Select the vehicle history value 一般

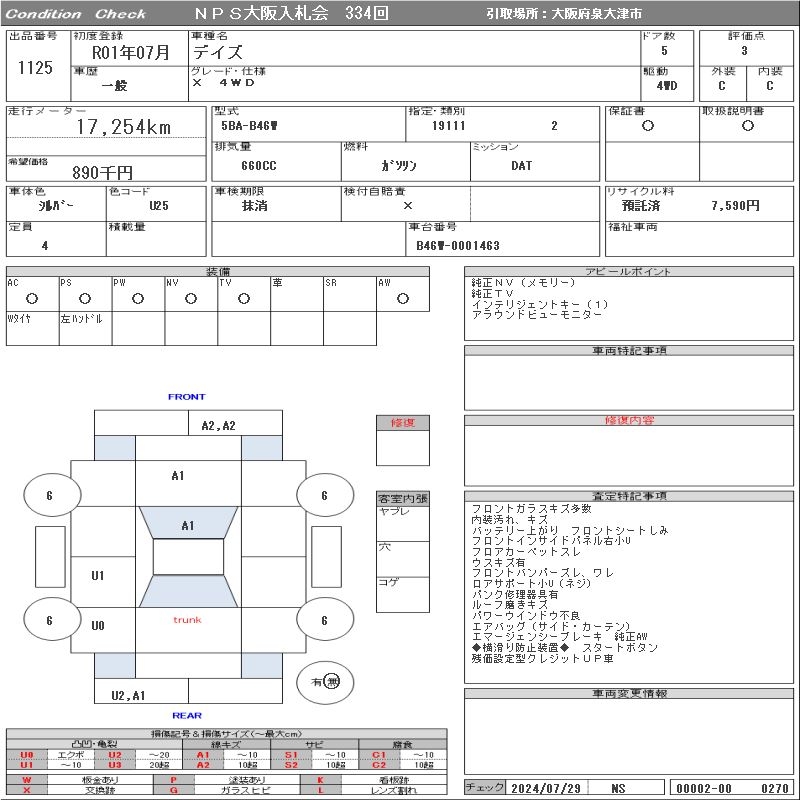[x=114, y=85]
